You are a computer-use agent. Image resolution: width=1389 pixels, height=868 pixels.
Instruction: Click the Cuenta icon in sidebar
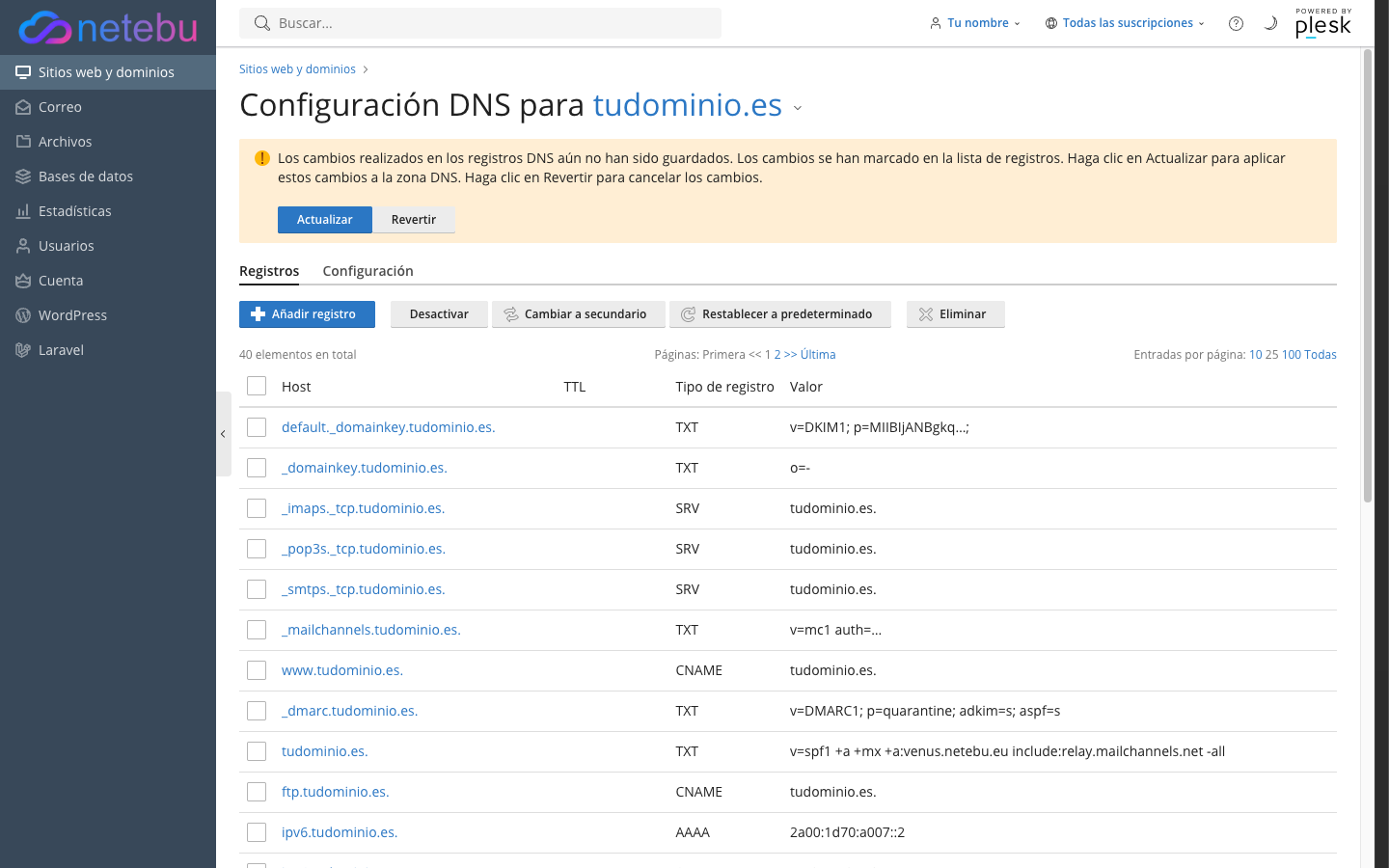coord(23,281)
